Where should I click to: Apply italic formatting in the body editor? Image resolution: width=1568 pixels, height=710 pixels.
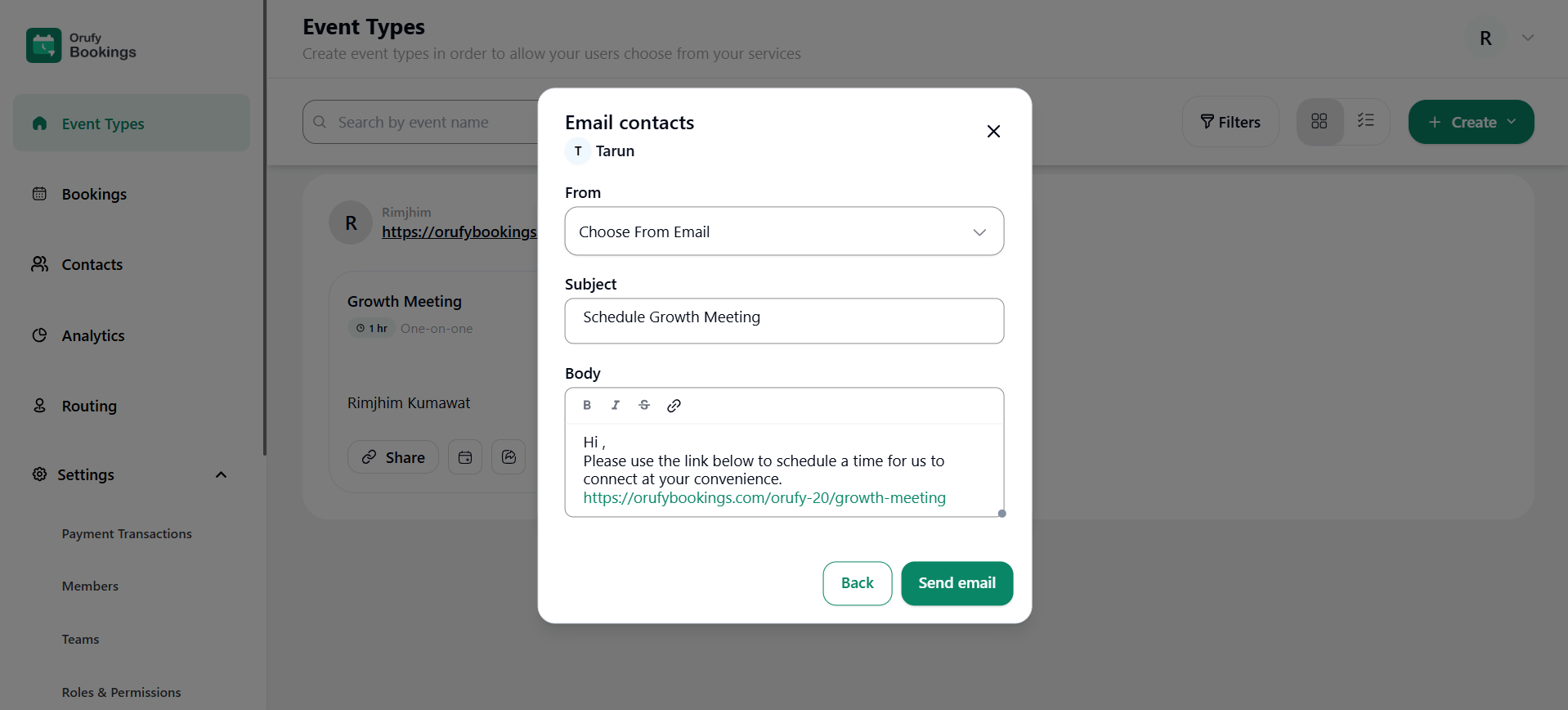click(616, 404)
